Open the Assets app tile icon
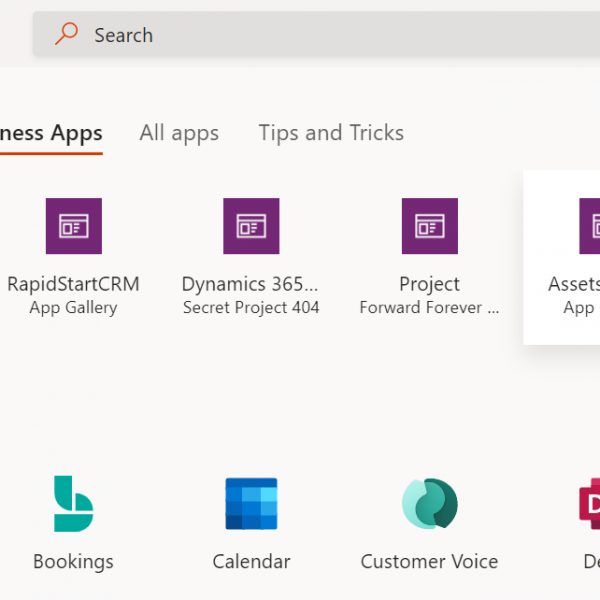Viewport: 600px width, 600px height. pyautogui.click(x=590, y=226)
